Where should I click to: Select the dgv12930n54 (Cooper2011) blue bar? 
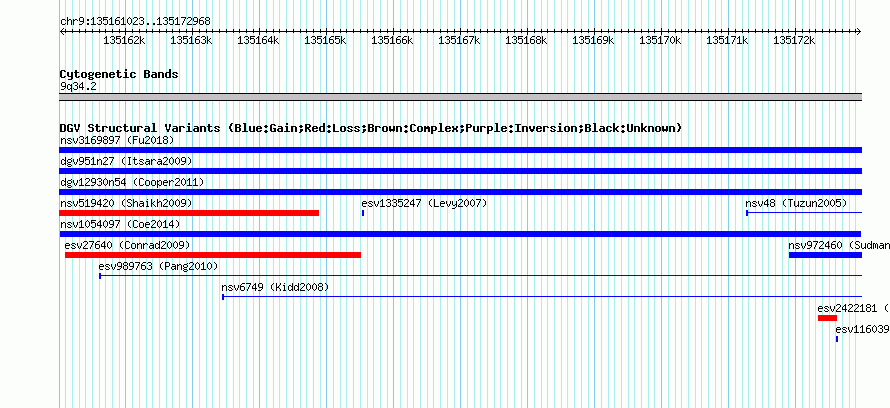(460, 192)
